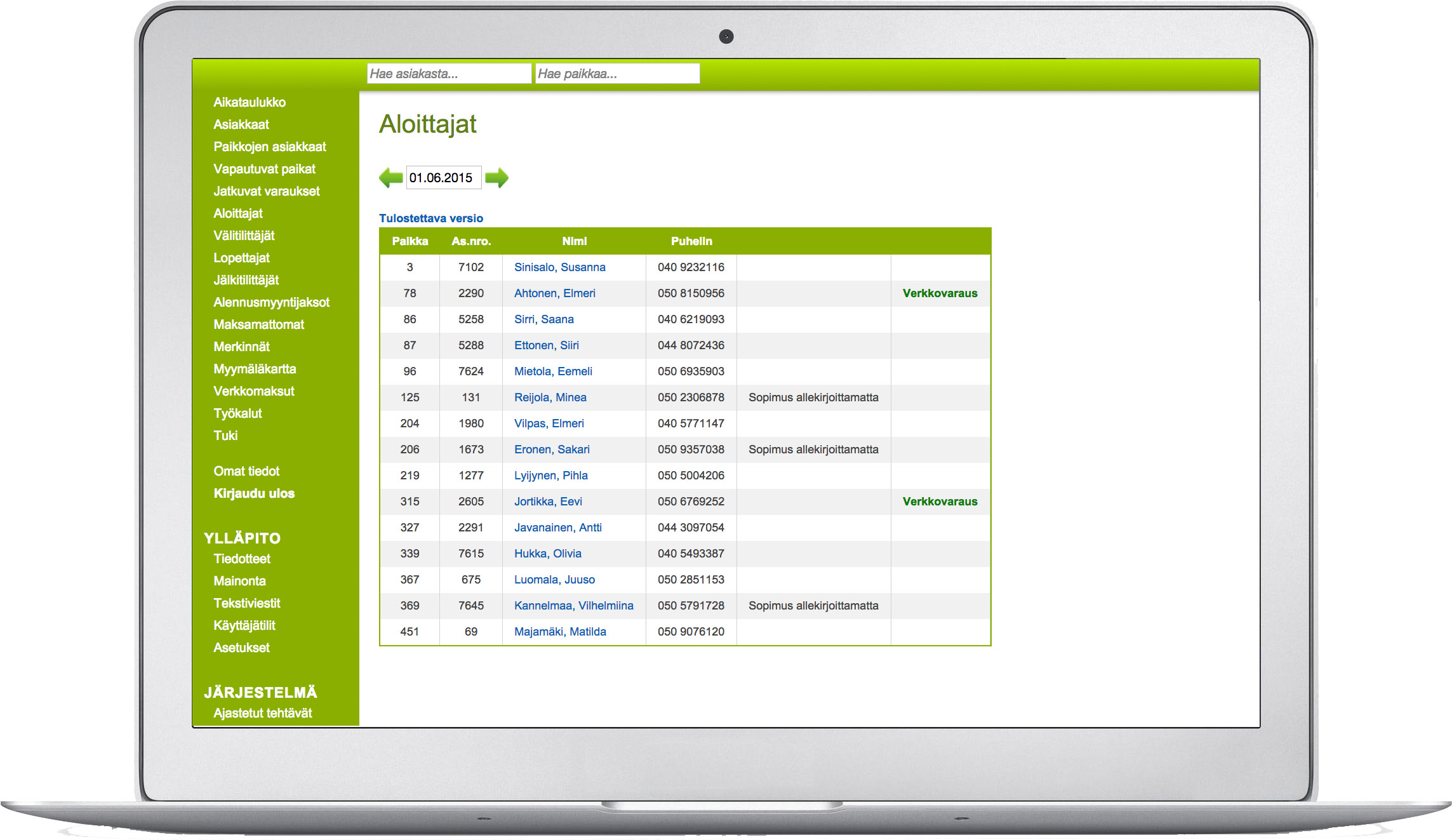The image size is (1452, 840).
Task: Open customer Eronen, Sakari
Action: pos(552,450)
